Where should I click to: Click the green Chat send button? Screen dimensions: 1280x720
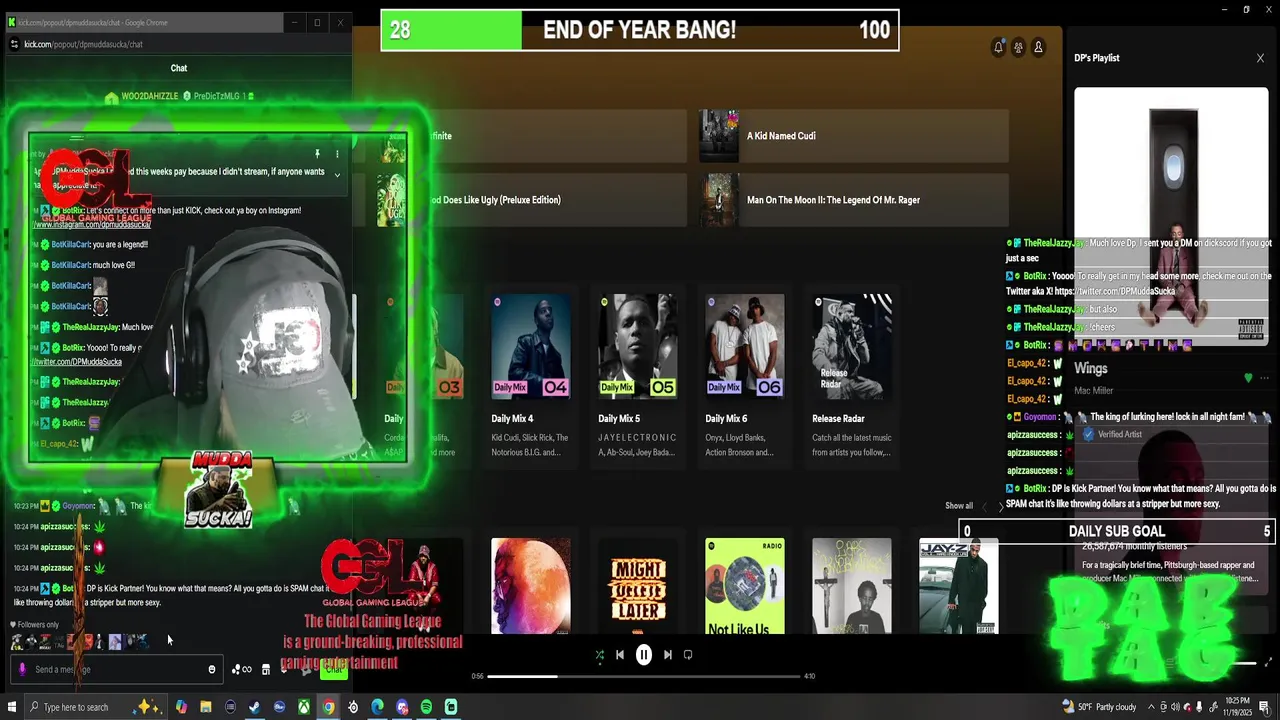[x=334, y=669]
